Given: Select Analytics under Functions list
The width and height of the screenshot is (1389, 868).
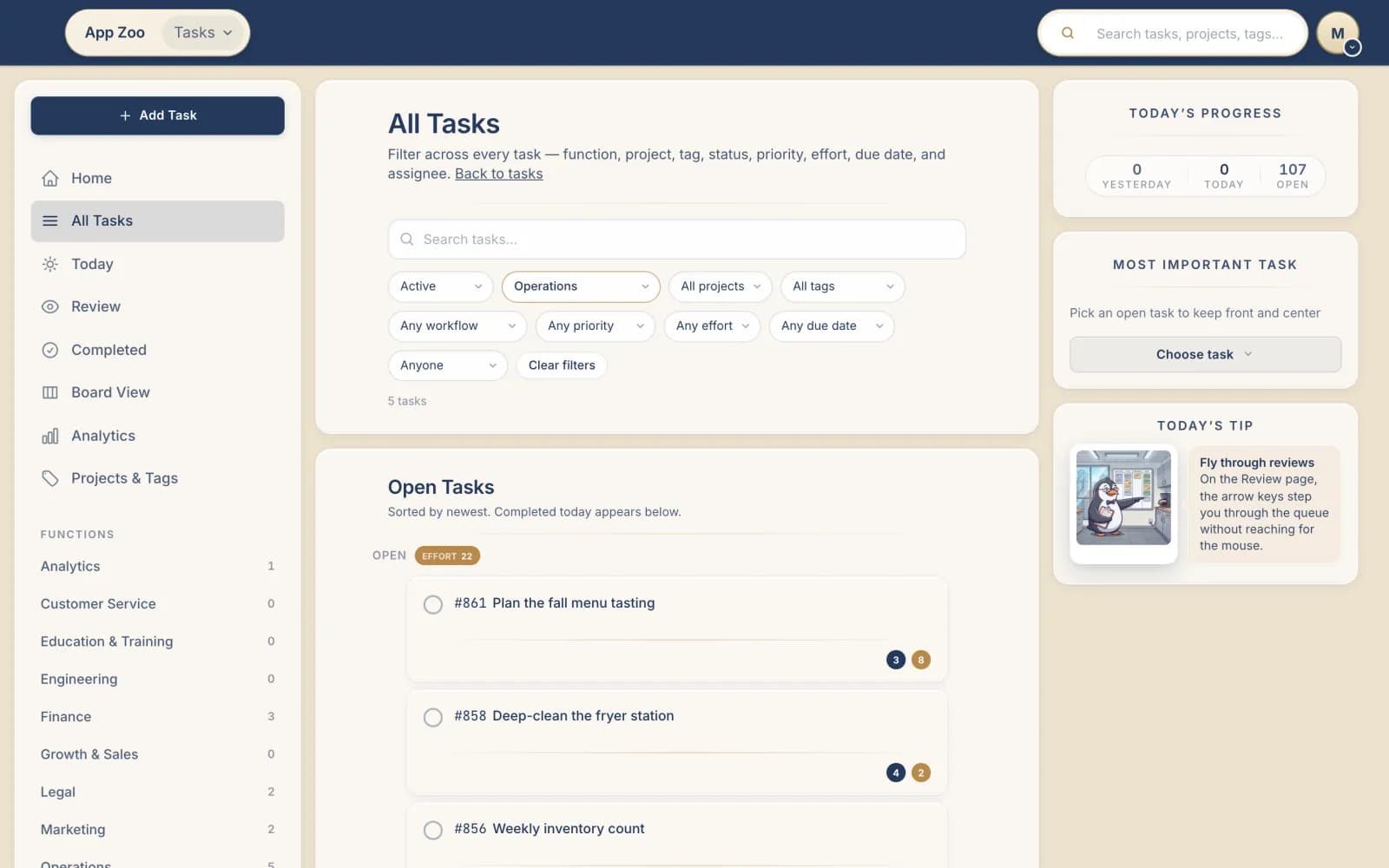Looking at the screenshot, I should 157,566.
